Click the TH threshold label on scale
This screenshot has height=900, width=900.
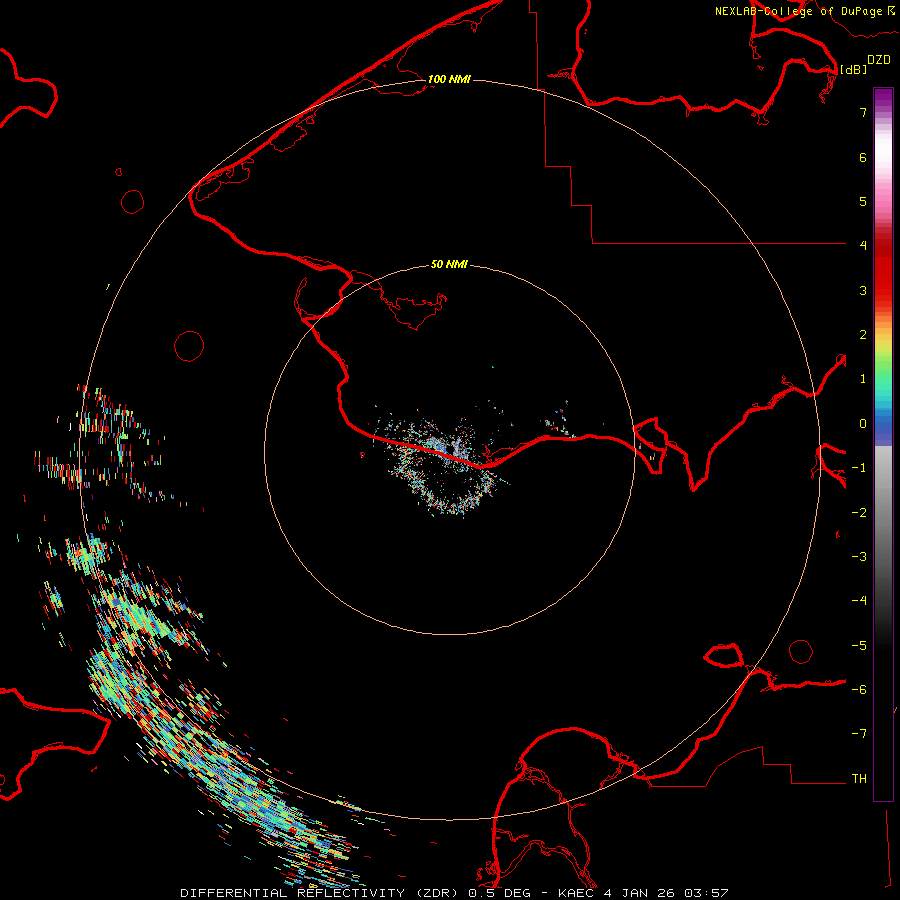pos(859,779)
